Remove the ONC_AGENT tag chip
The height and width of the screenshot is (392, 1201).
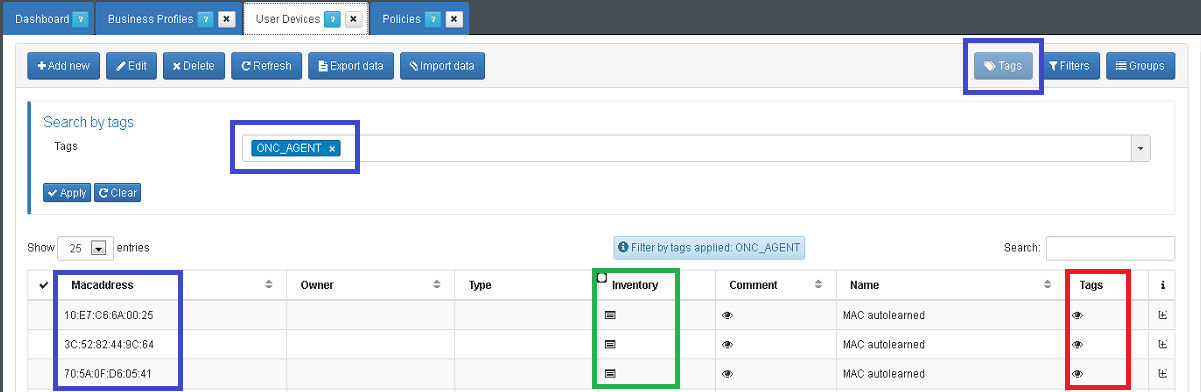[332, 148]
